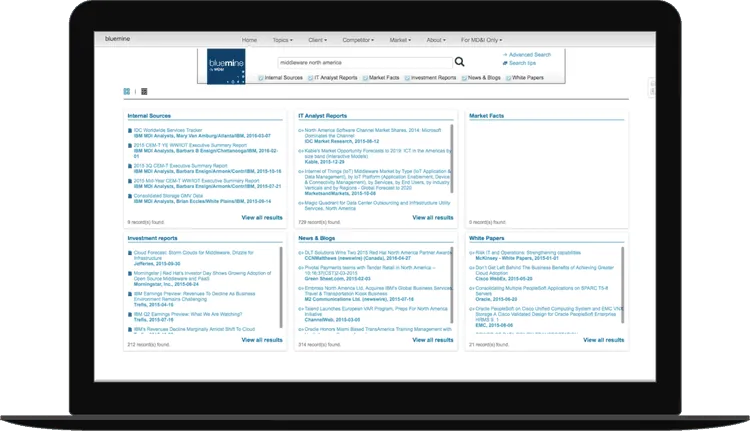Screen dimensions: 750x431
Task: Click external-link icon for Internet of Things Middleware Market
Action: 301,171
